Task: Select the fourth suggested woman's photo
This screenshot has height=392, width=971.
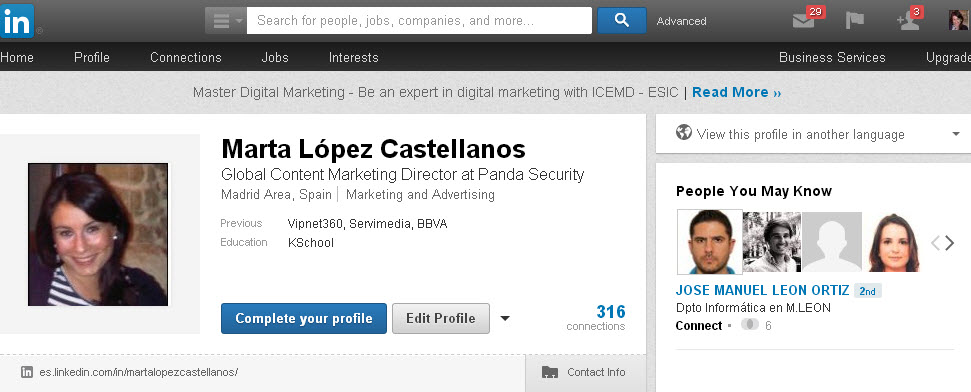Action: [x=893, y=242]
